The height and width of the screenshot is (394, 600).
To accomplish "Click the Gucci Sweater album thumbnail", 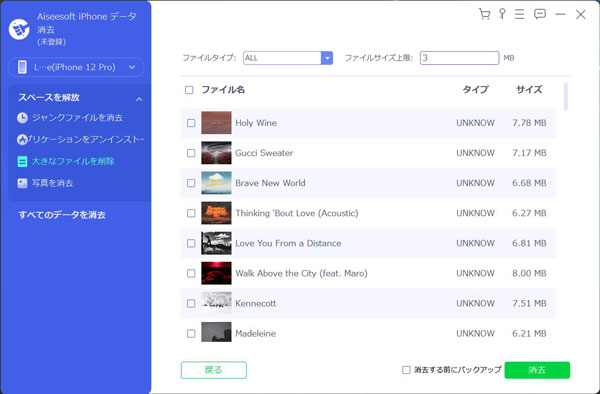I will (x=216, y=153).
